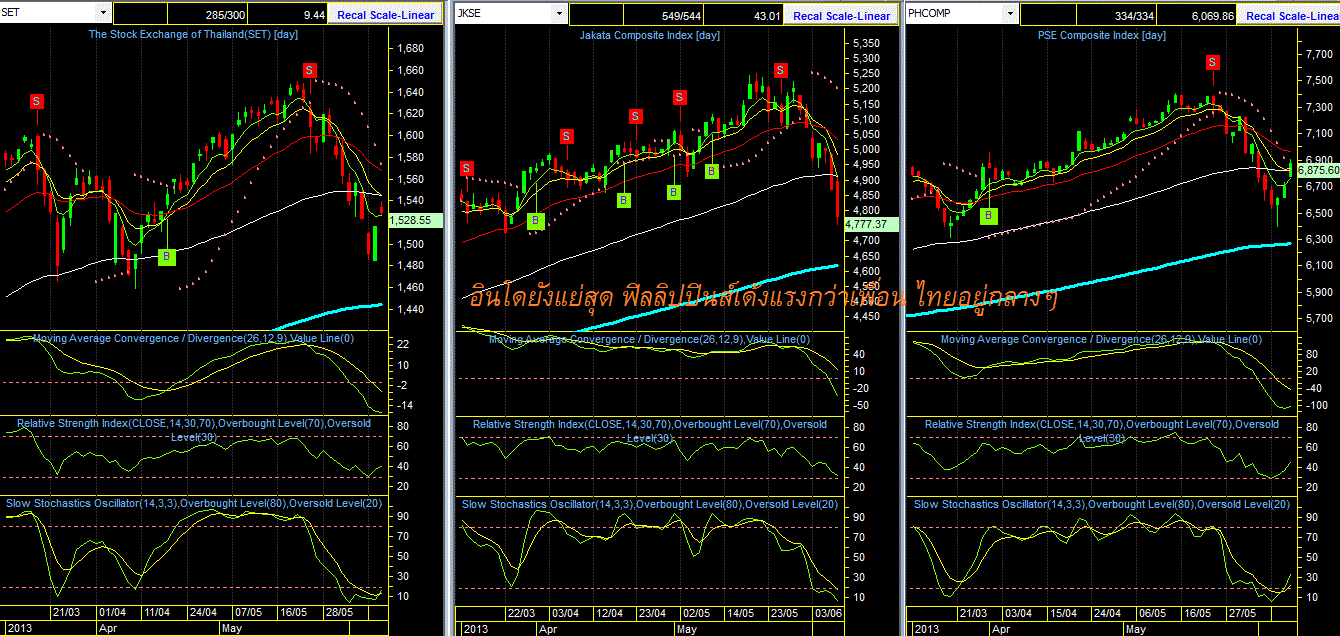Image resolution: width=1340 pixels, height=636 pixels.
Task: Click the earliest S sell marker on SET chart
Action: tap(37, 101)
